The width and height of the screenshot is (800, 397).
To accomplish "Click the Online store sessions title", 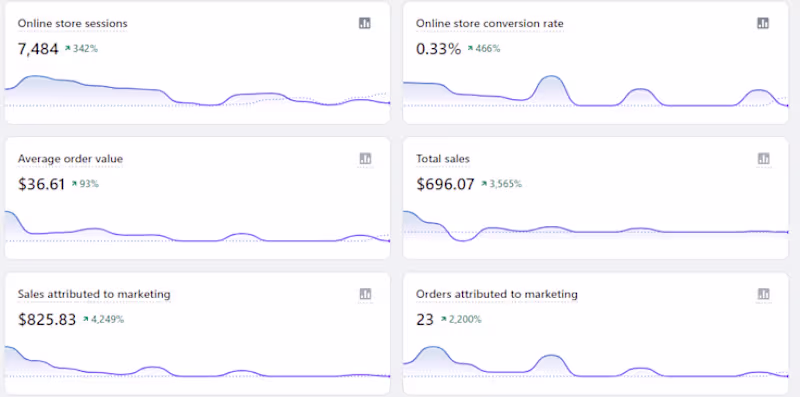I will 72,23.
